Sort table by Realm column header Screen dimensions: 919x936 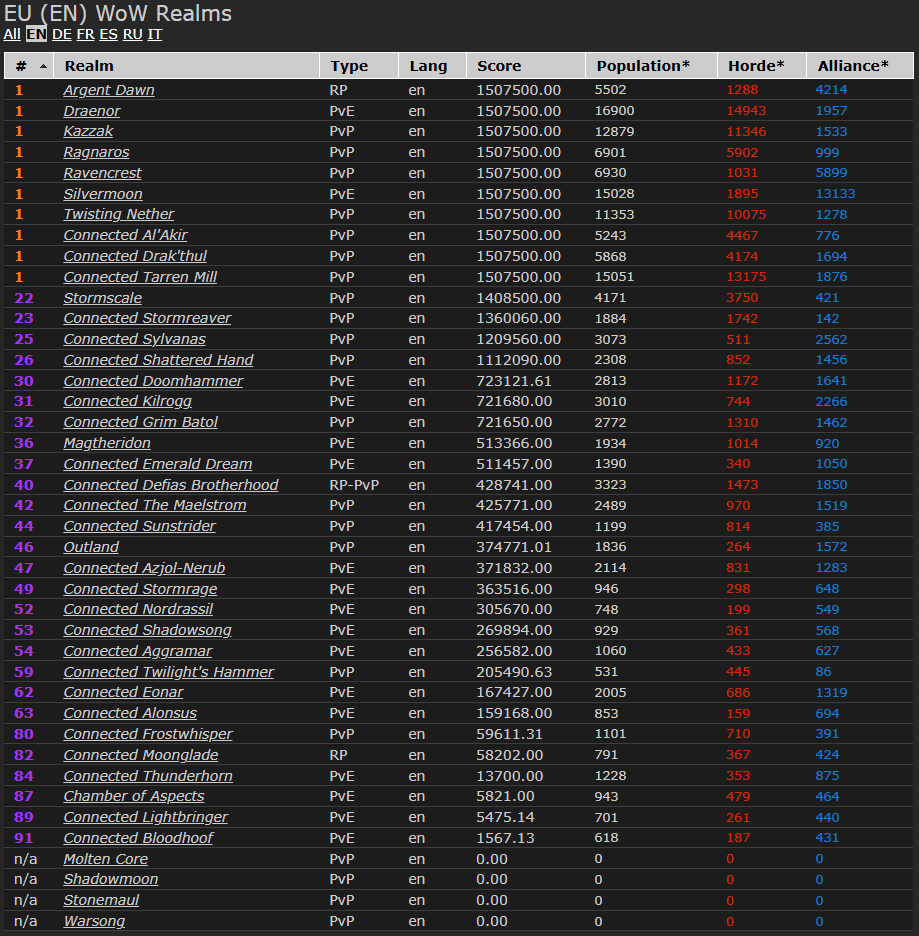coord(187,66)
